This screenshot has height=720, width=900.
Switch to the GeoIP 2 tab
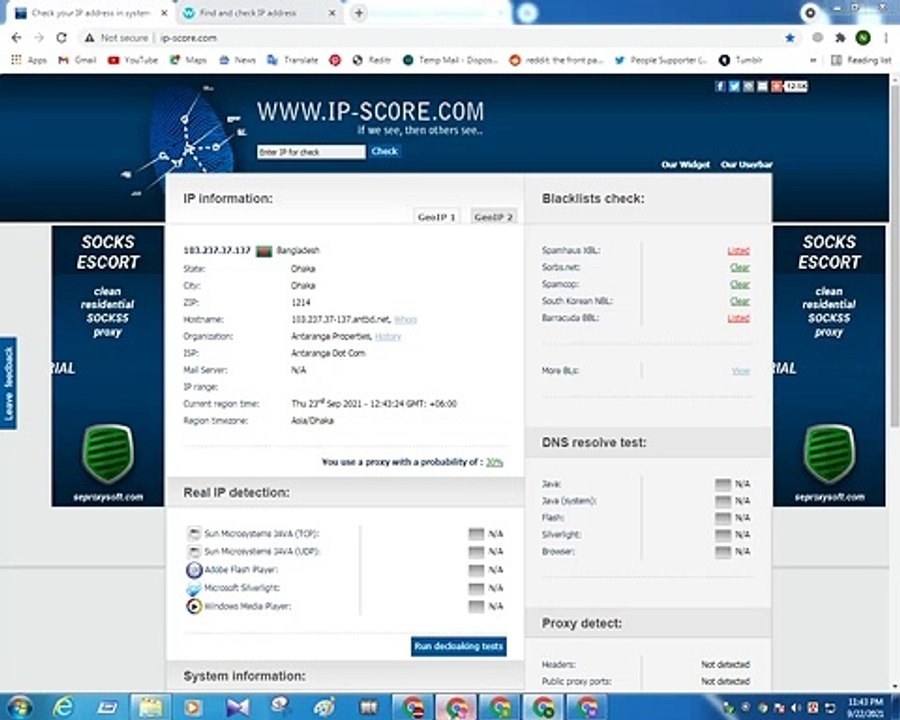(x=493, y=216)
